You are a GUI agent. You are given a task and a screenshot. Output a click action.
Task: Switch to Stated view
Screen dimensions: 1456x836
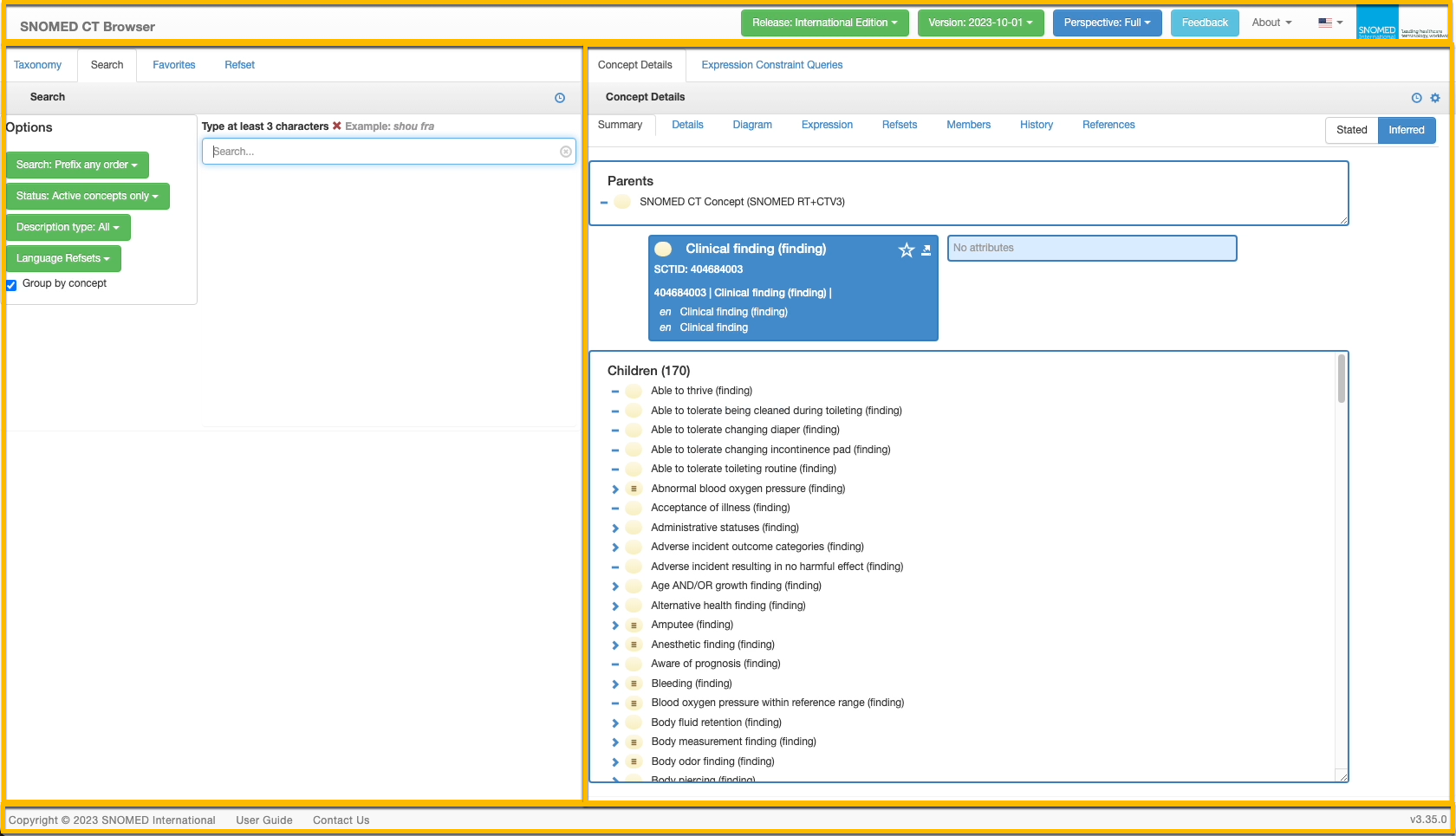coord(1351,130)
